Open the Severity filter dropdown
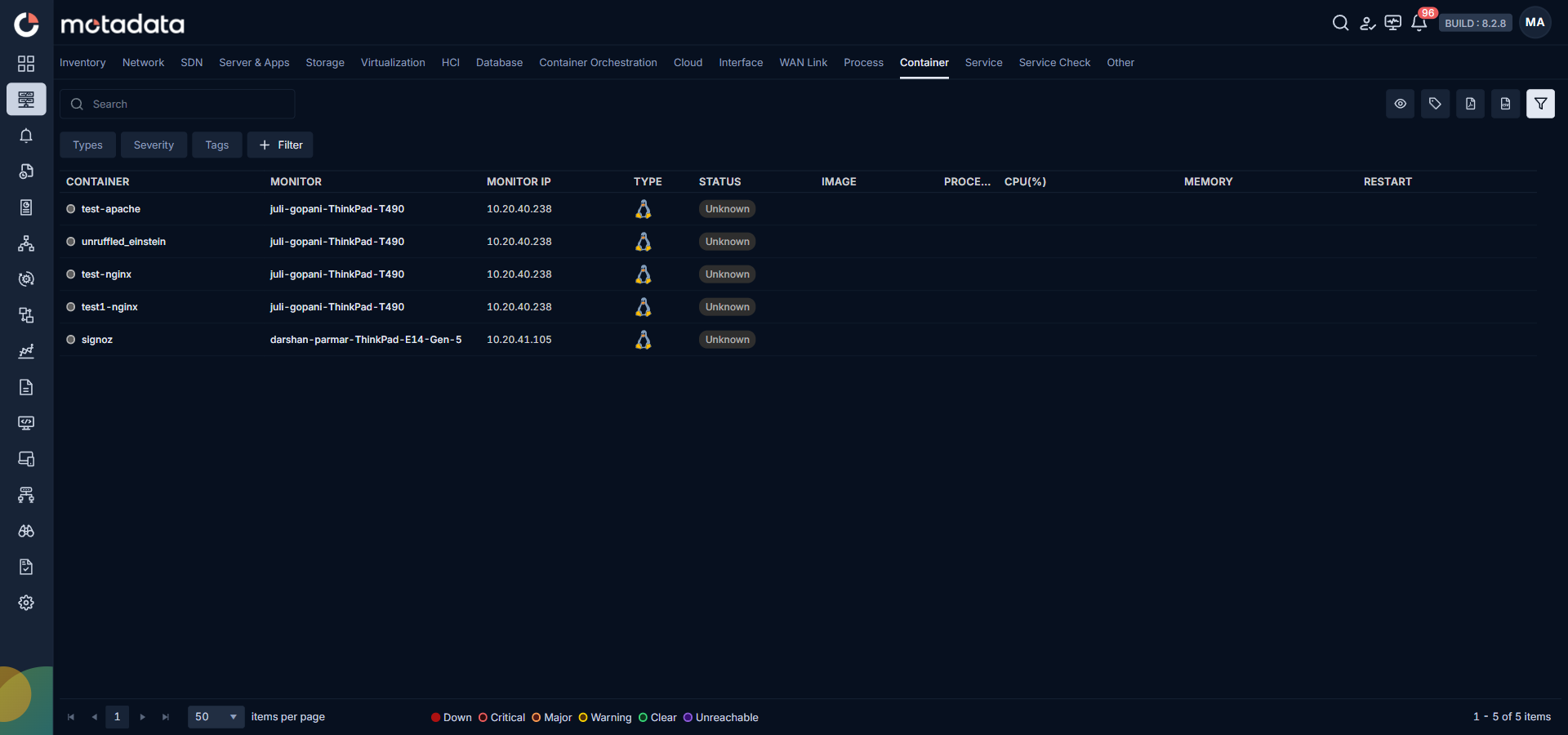 [x=154, y=145]
